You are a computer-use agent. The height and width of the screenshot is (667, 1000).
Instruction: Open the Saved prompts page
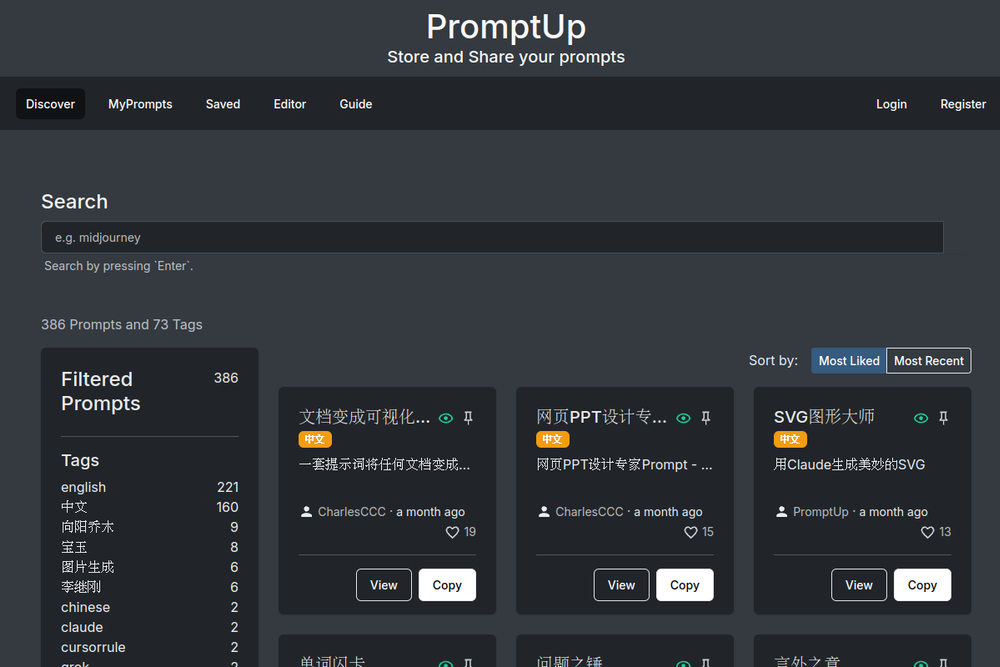pyautogui.click(x=223, y=104)
